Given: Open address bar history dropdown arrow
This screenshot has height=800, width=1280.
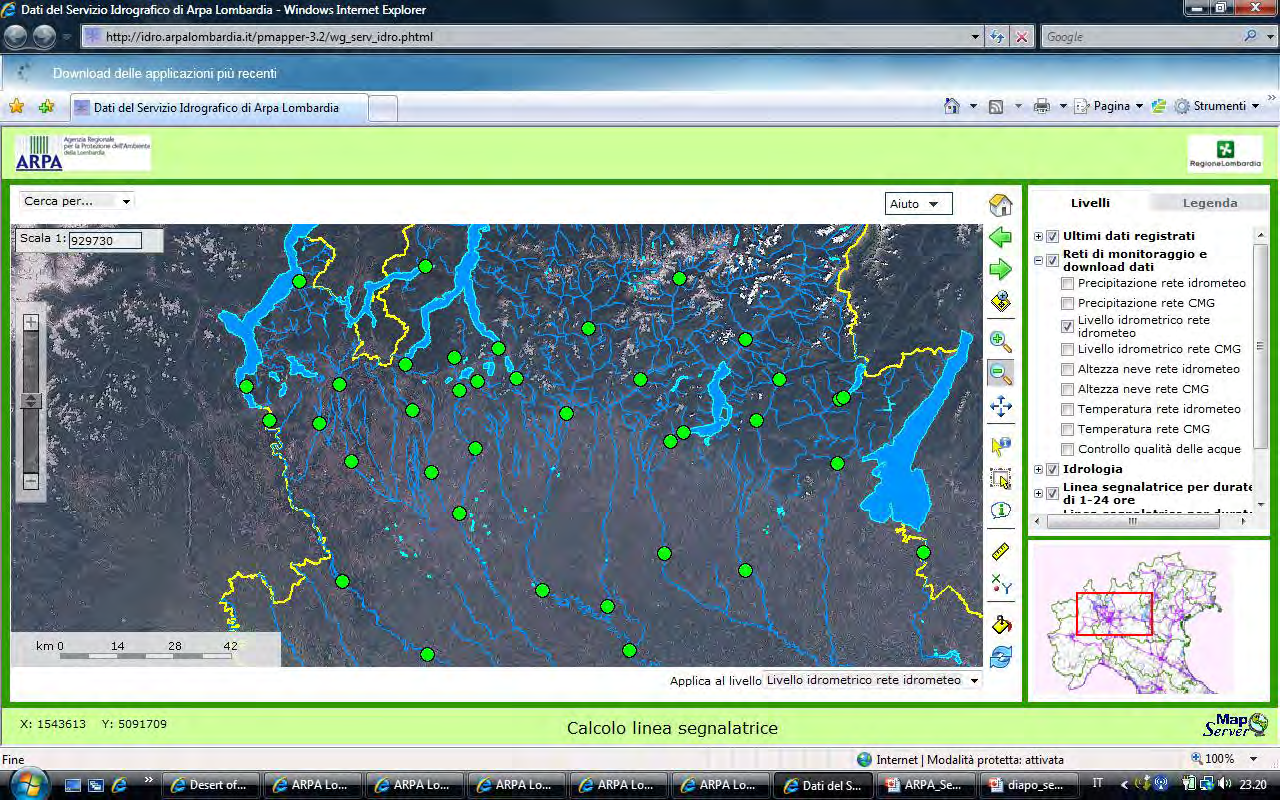Looking at the screenshot, I should [976, 37].
